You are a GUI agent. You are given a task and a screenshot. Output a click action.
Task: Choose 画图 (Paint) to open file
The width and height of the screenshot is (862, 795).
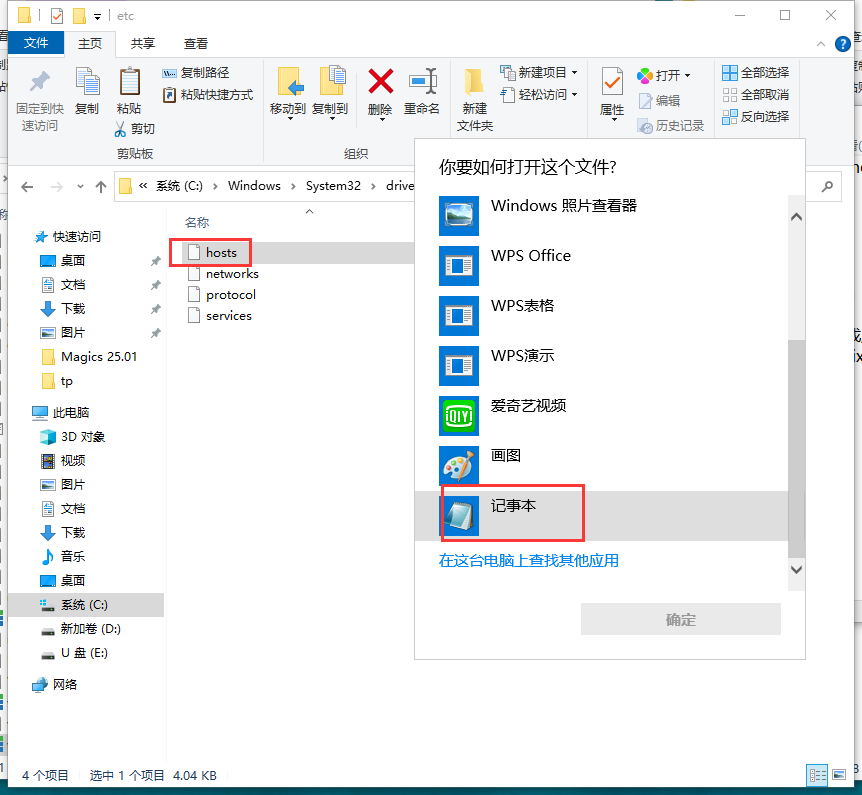tap(505, 456)
